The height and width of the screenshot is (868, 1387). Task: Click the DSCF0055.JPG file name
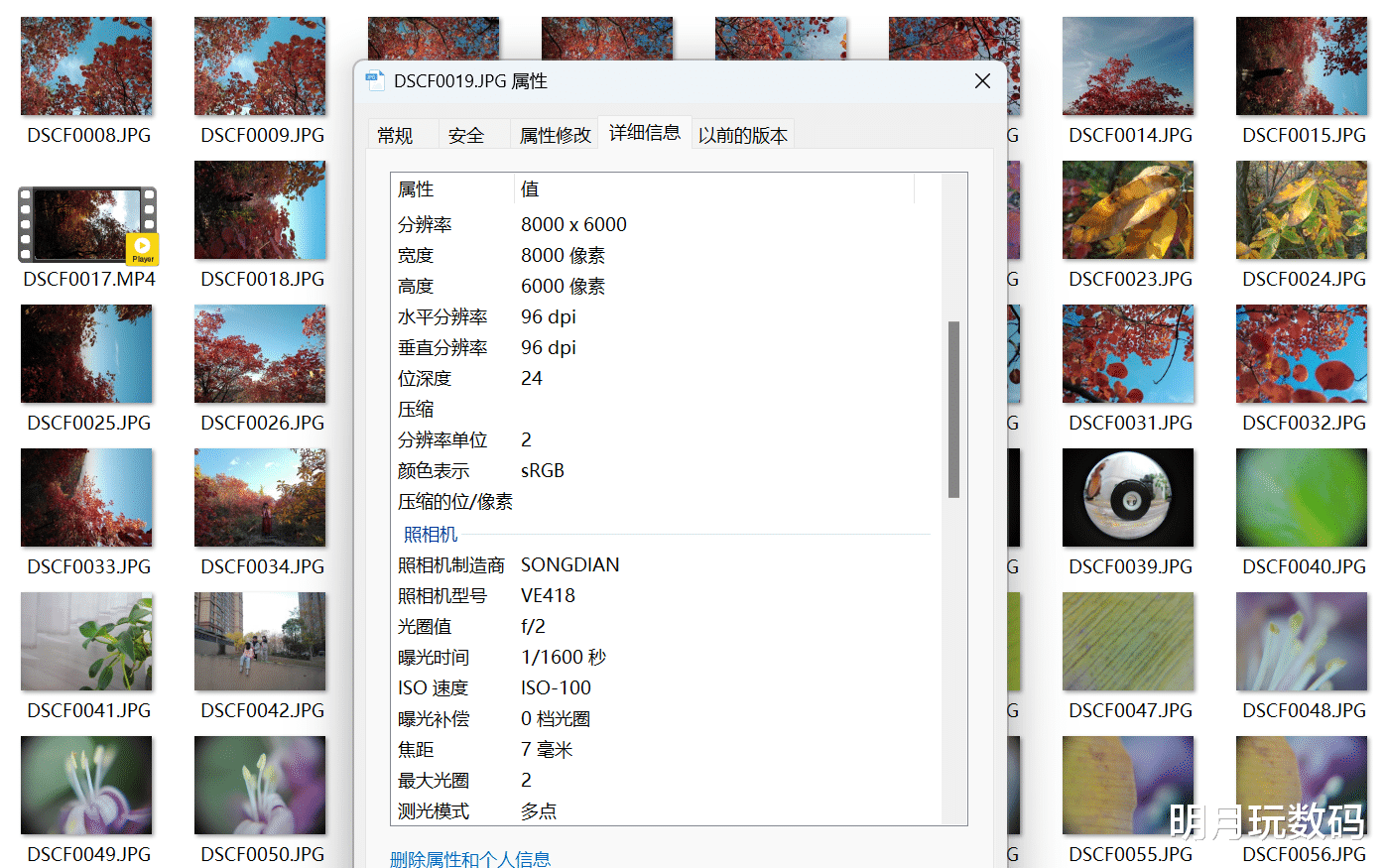pyautogui.click(x=1131, y=854)
